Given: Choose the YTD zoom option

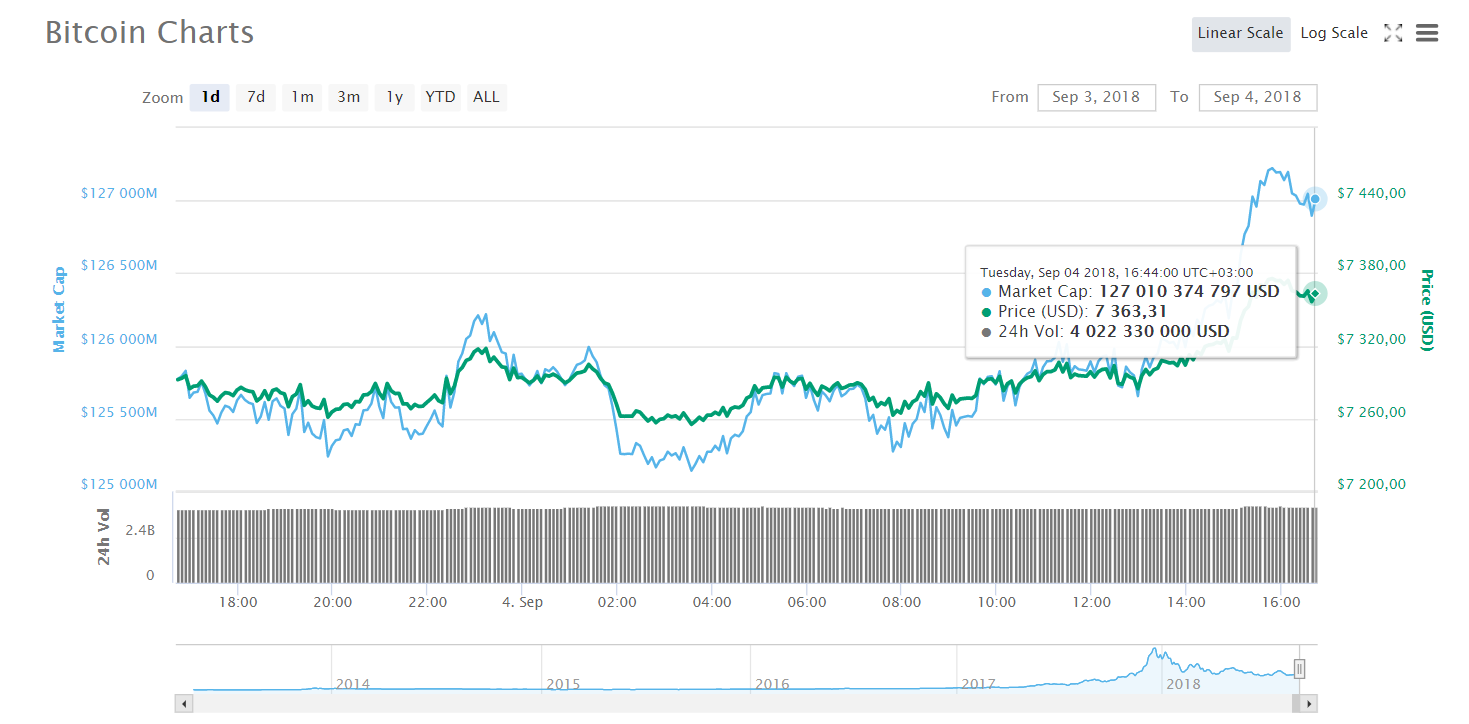Looking at the screenshot, I should click(x=440, y=97).
